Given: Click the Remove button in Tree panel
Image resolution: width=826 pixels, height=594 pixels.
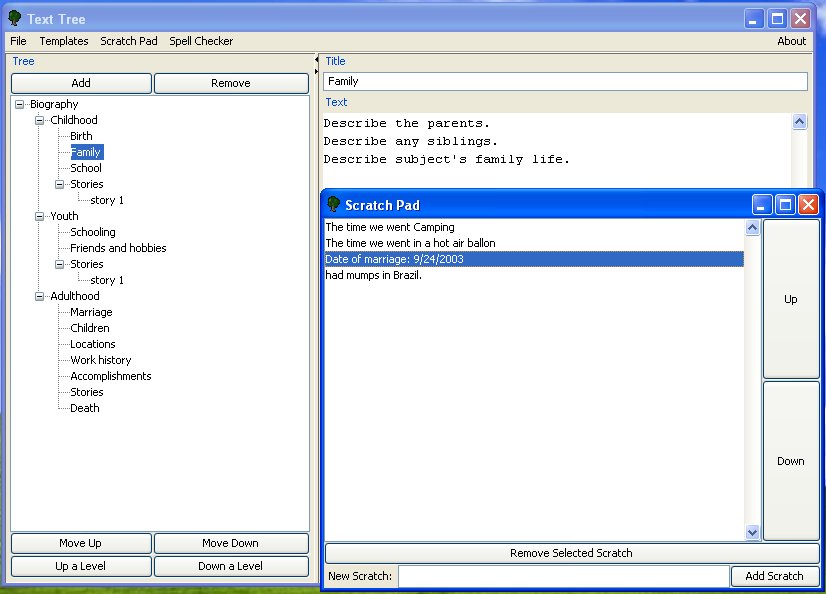Looking at the screenshot, I should [x=231, y=83].
